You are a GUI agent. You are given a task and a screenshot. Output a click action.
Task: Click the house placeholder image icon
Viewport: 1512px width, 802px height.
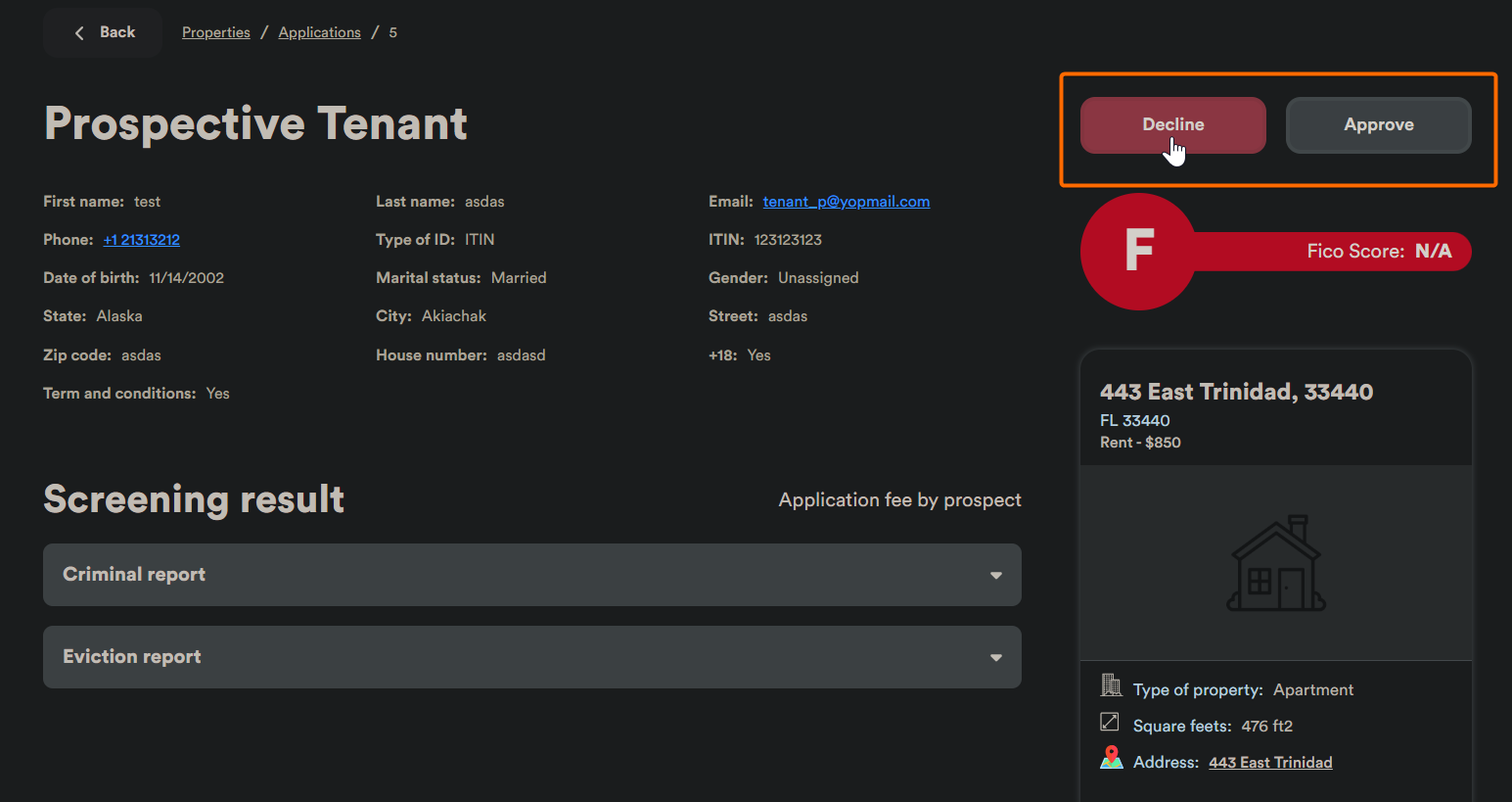click(1276, 564)
